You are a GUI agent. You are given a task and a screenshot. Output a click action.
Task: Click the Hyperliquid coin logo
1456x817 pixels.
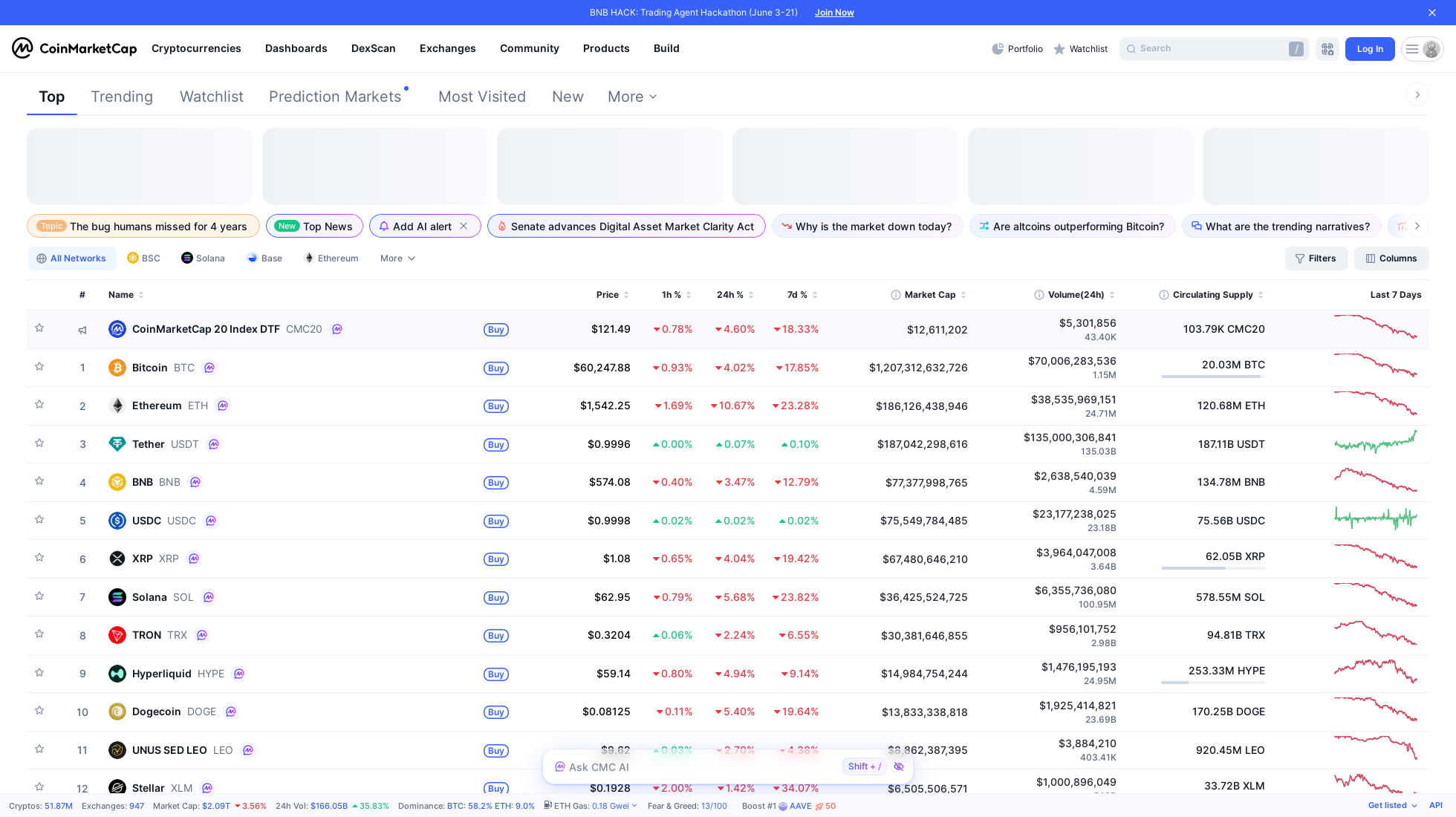117,674
